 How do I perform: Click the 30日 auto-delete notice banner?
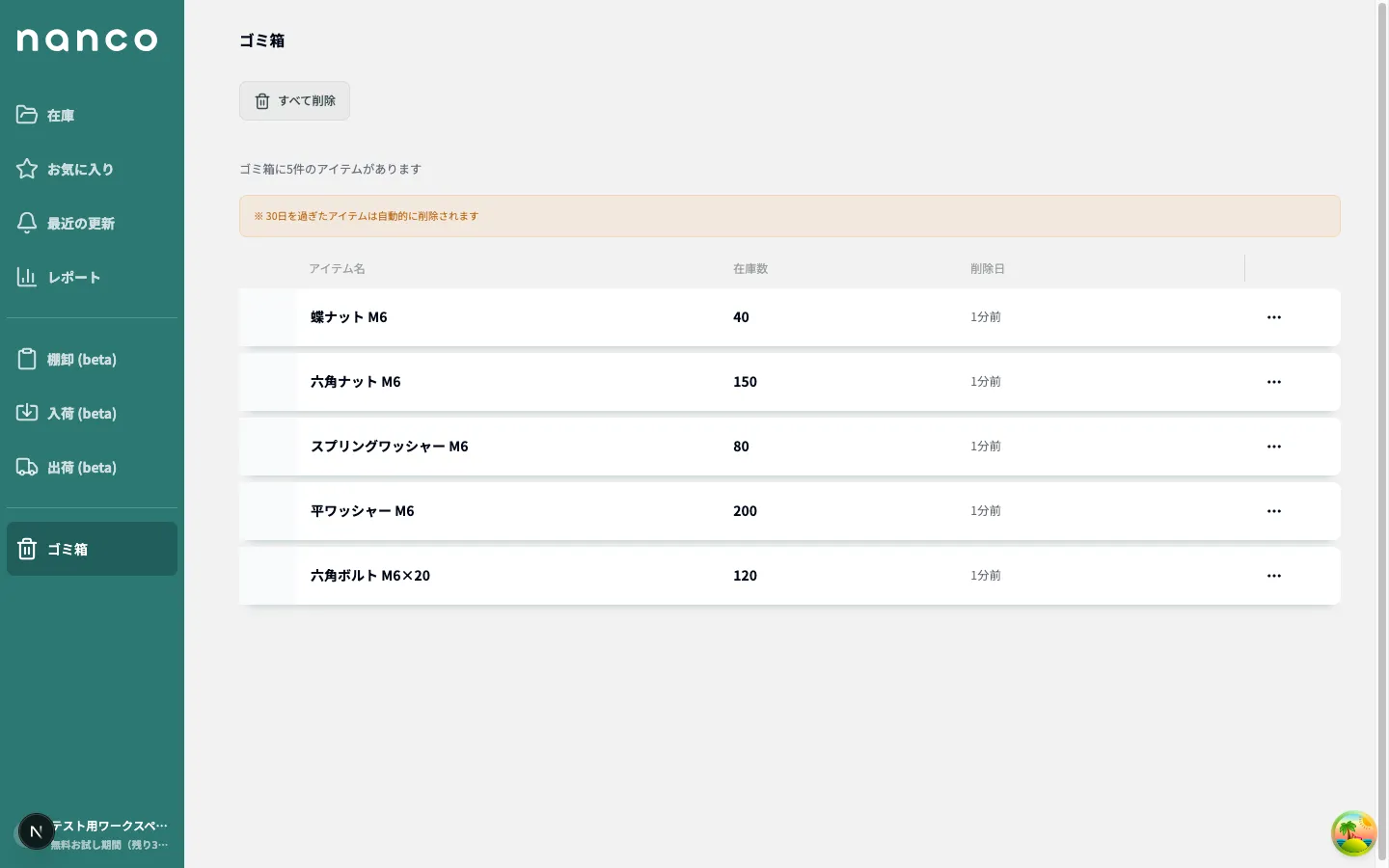pyautogui.click(x=790, y=216)
